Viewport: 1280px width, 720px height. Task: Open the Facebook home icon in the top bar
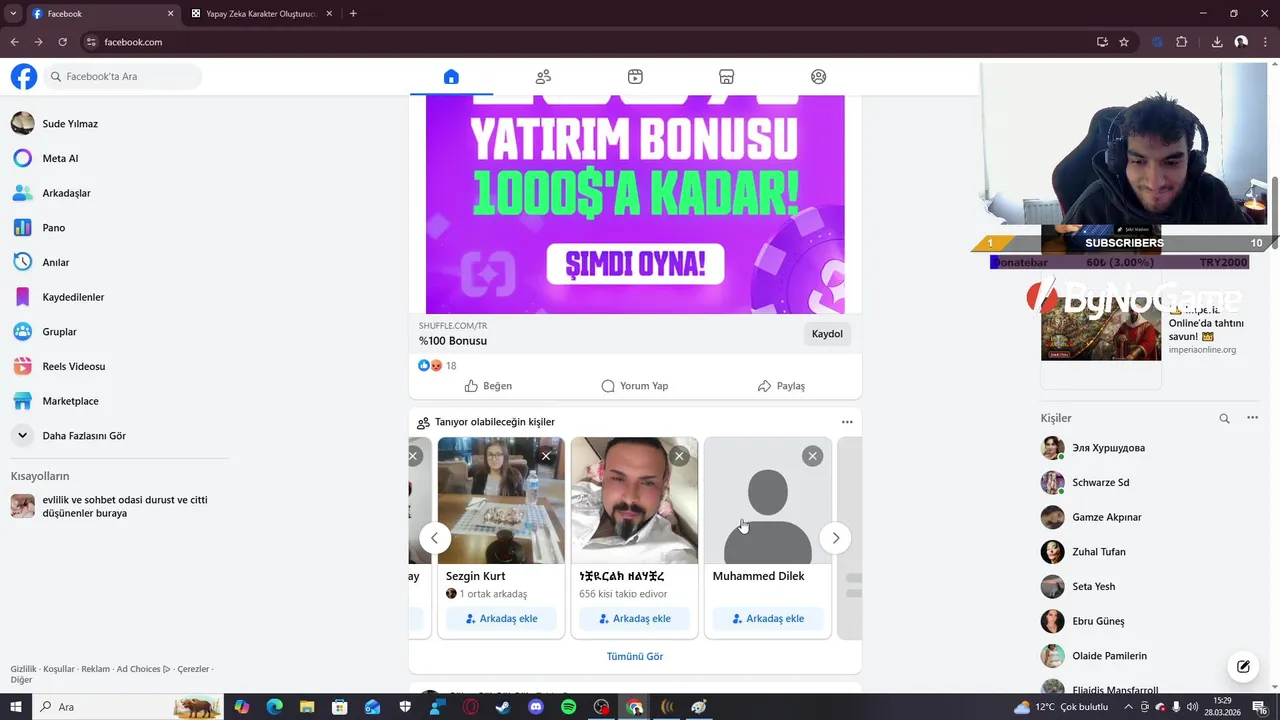(x=451, y=77)
